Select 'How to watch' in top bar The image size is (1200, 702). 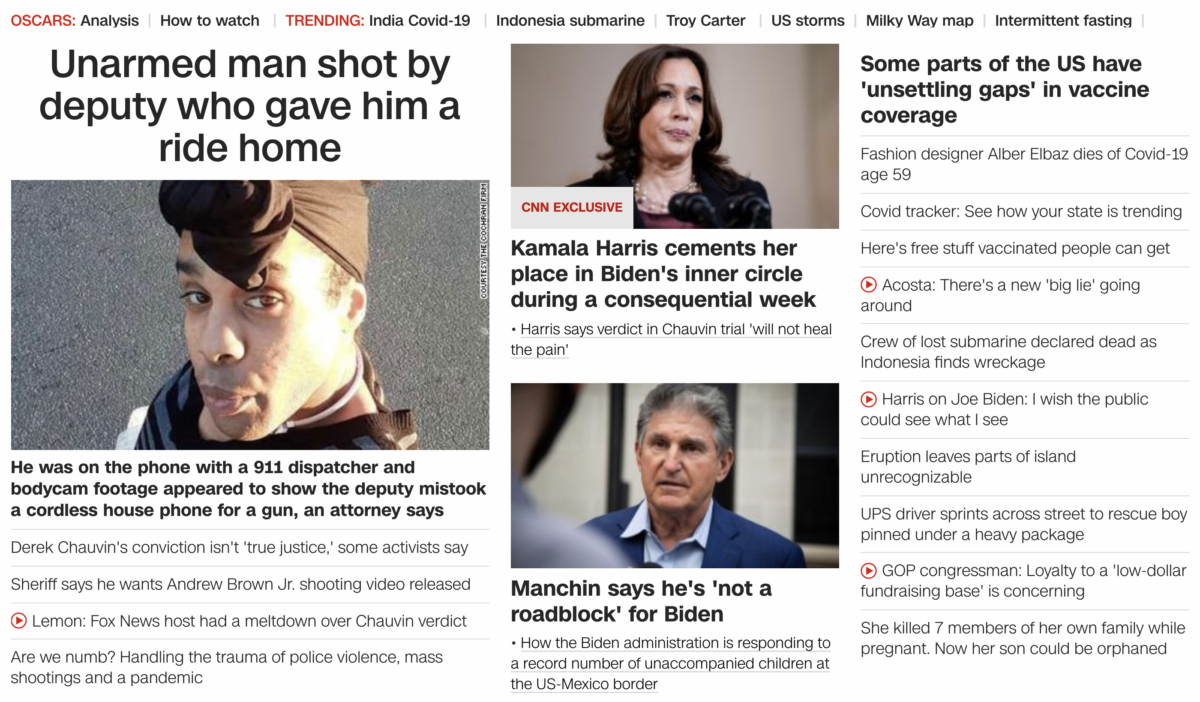click(x=210, y=20)
